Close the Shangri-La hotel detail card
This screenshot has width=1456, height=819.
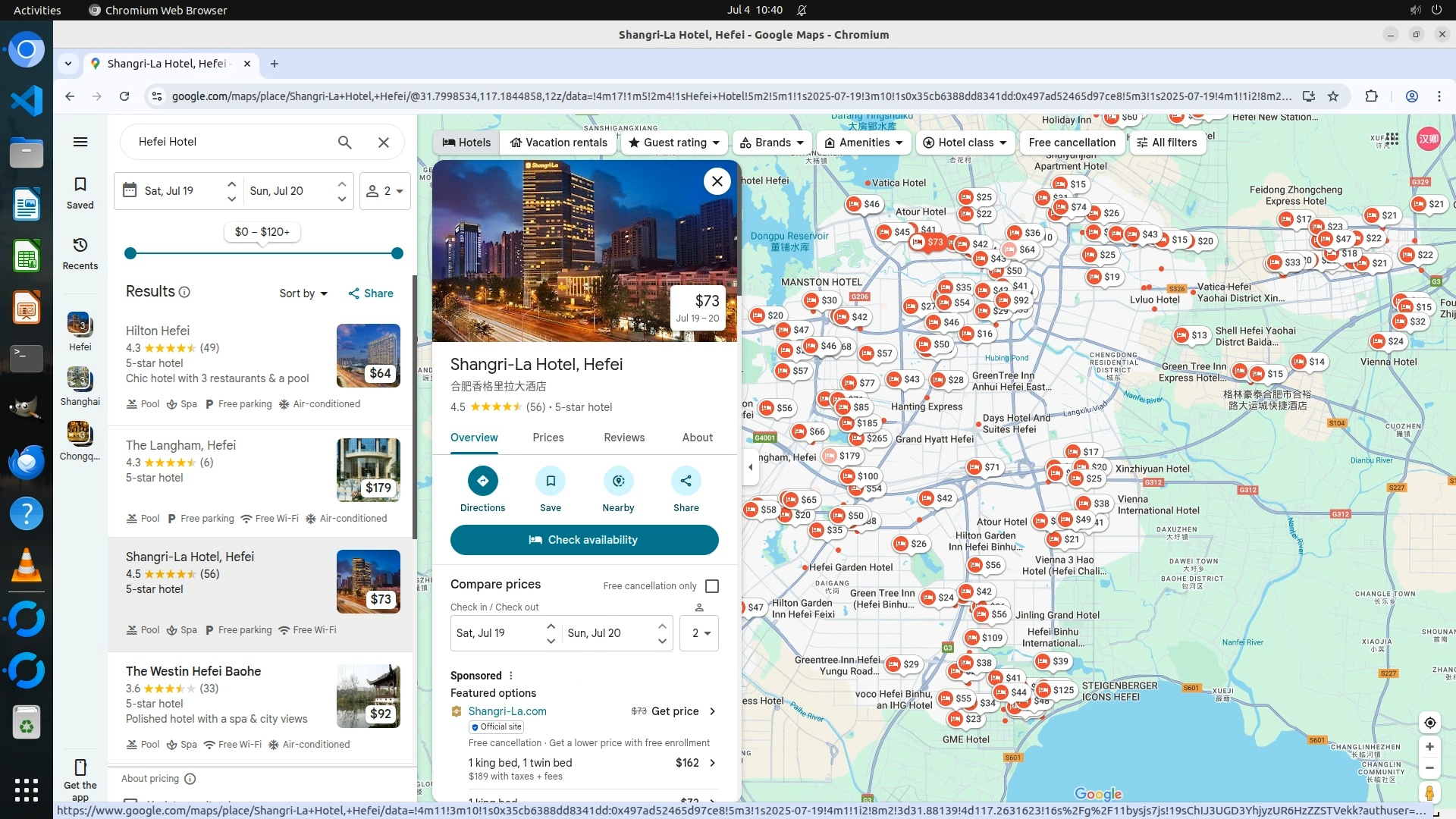coord(717,181)
